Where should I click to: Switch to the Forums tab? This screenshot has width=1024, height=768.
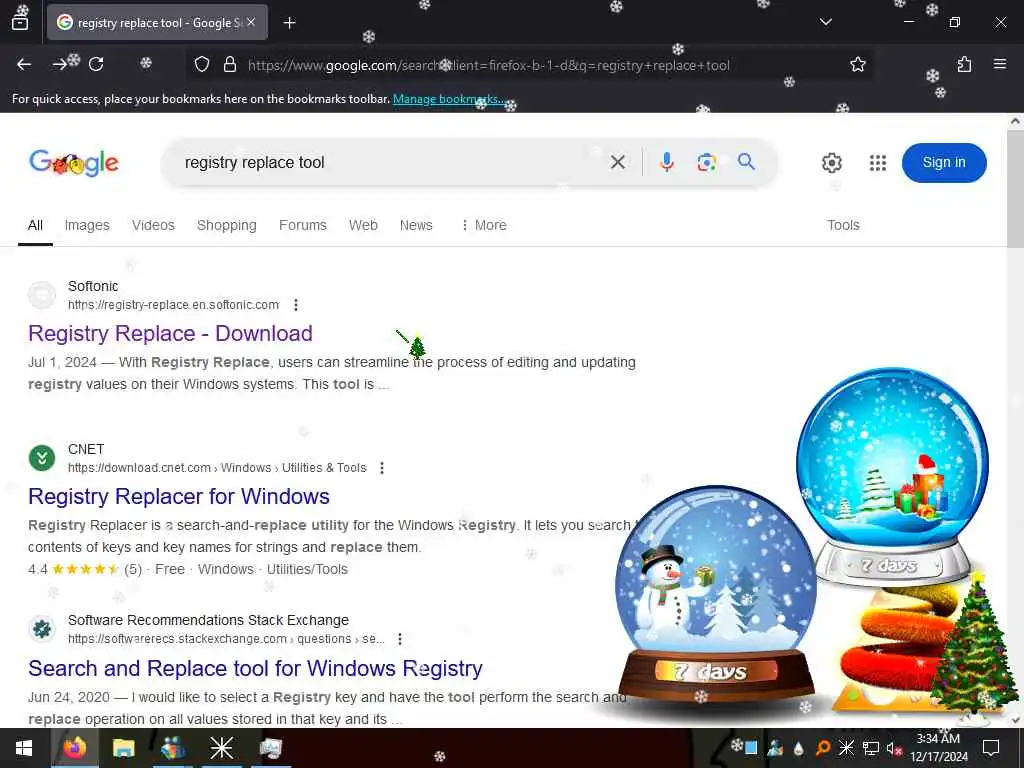click(302, 225)
